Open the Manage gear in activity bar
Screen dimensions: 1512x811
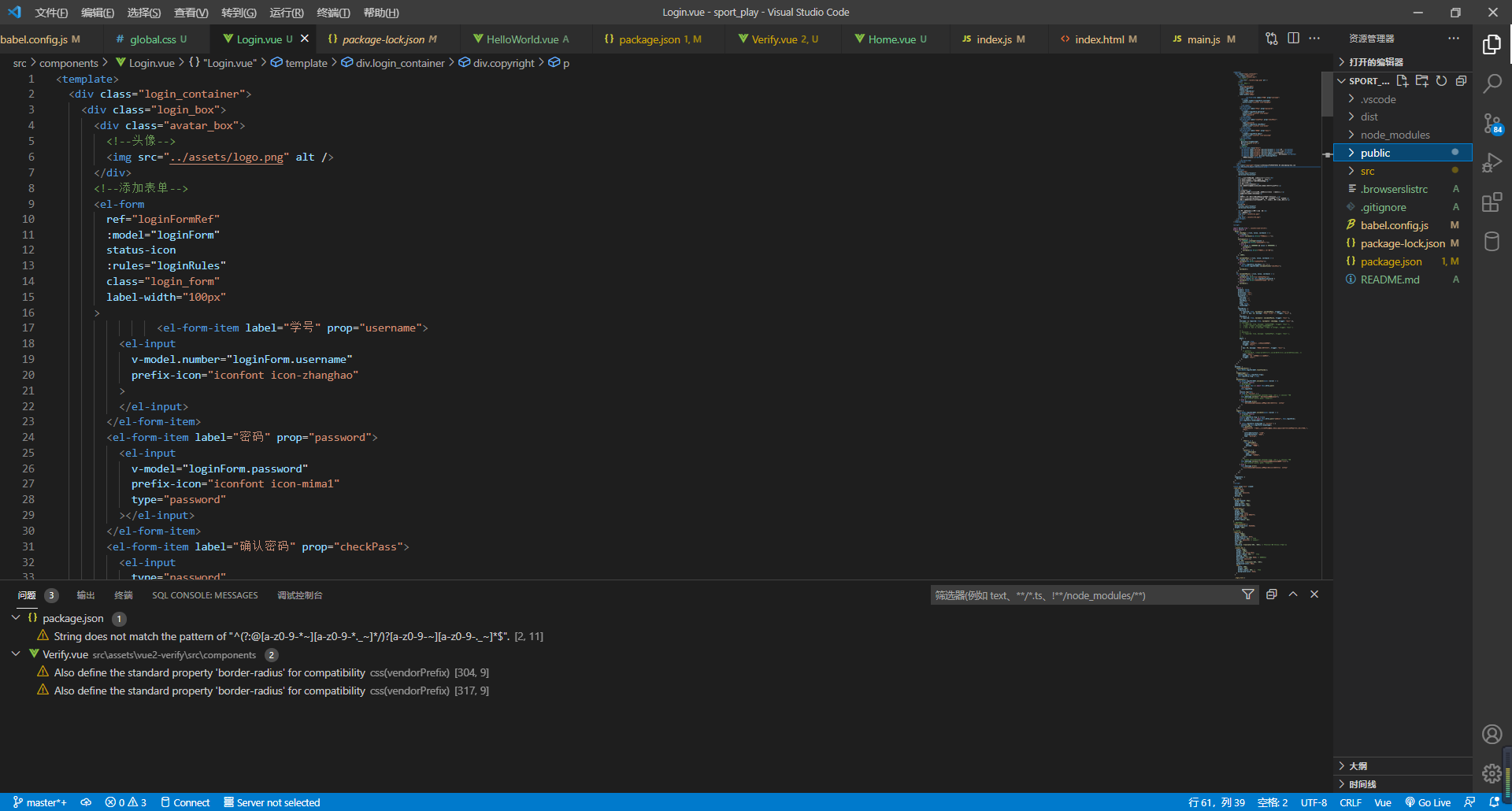click(1492, 773)
